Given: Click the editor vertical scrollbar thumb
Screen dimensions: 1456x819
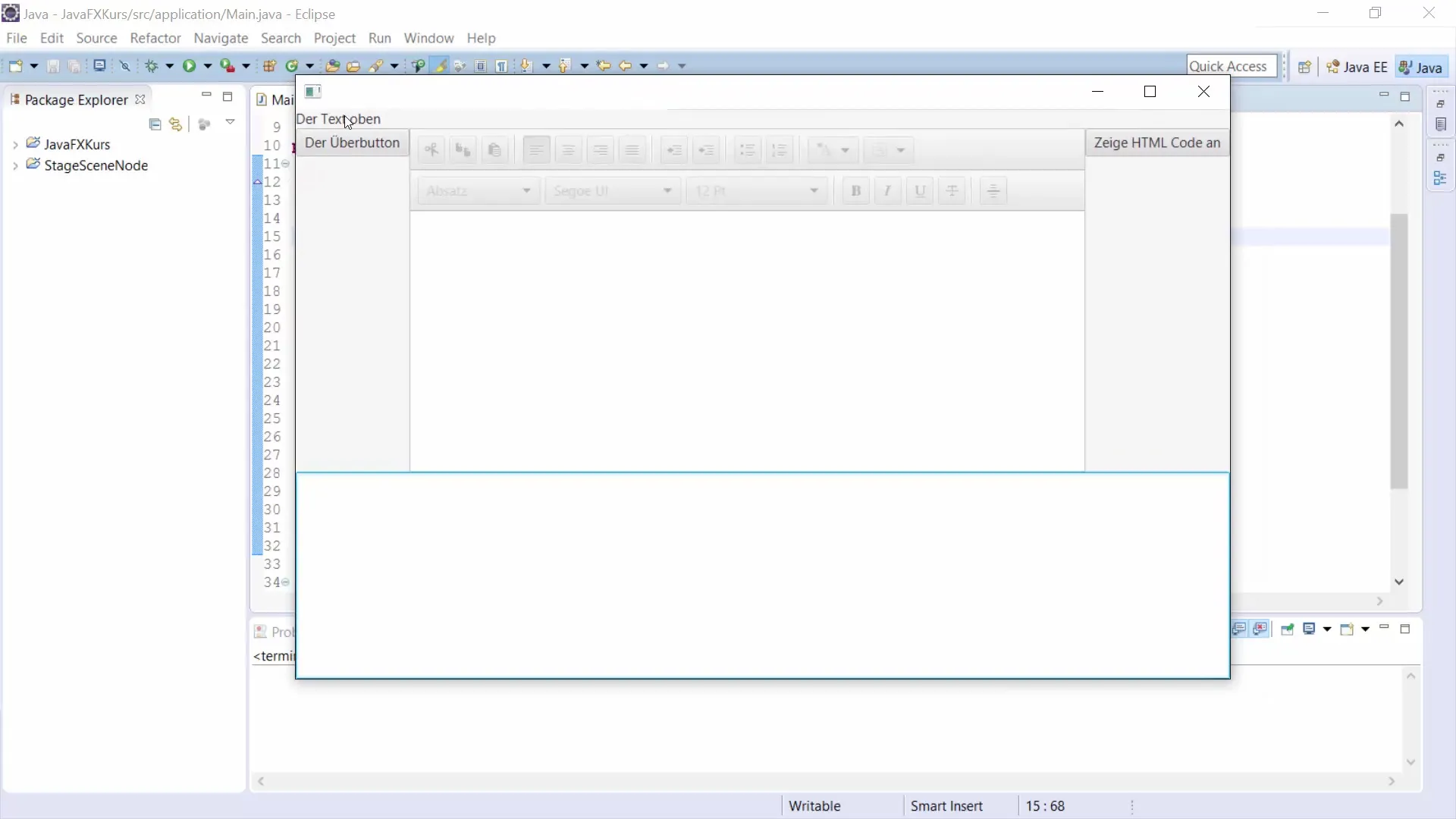Looking at the screenshot, I should coord(1399,351).
